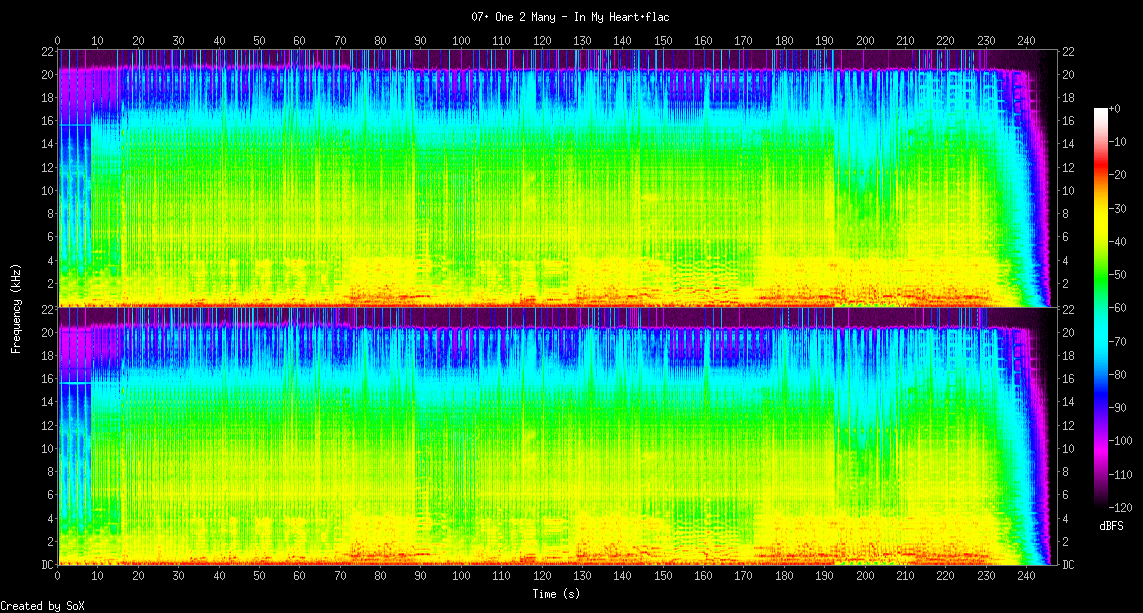Click the 0 tick on the bottom time axis
The image size is (1143, 613).
point(58,576)
